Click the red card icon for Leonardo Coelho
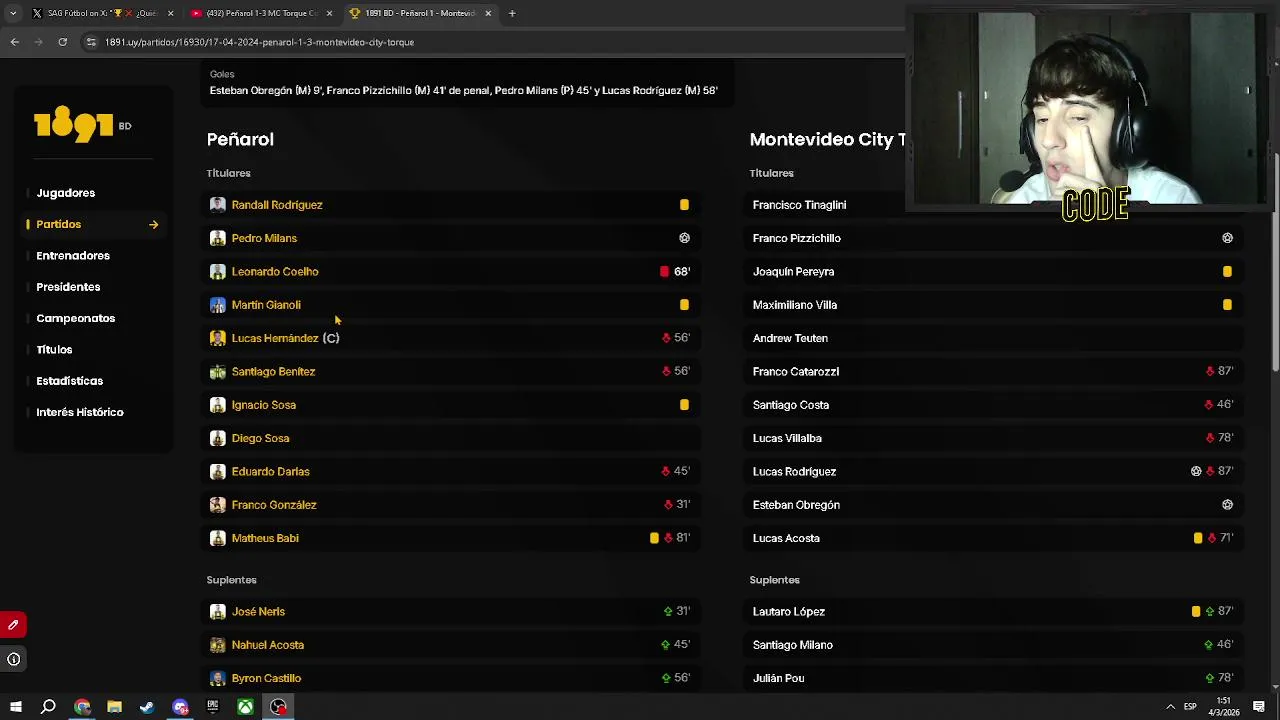The height and width of the screenshot is (720, 1280). pyautogui.click(x=664, y=271)
